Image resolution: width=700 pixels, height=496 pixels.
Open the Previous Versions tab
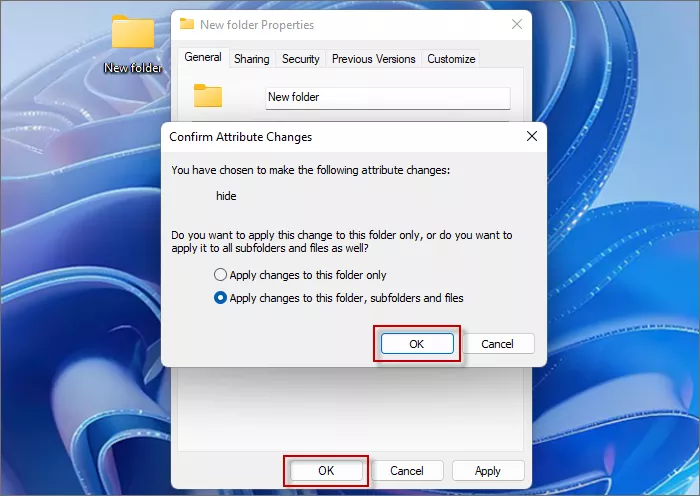[373, 59]
